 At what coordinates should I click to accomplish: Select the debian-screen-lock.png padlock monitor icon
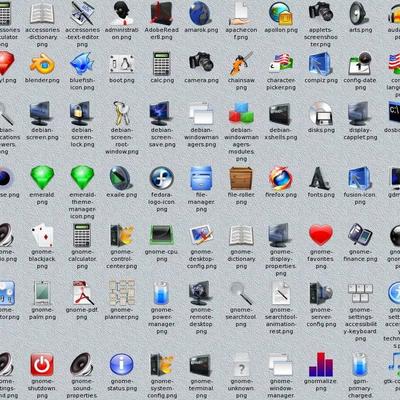[81, 113]
